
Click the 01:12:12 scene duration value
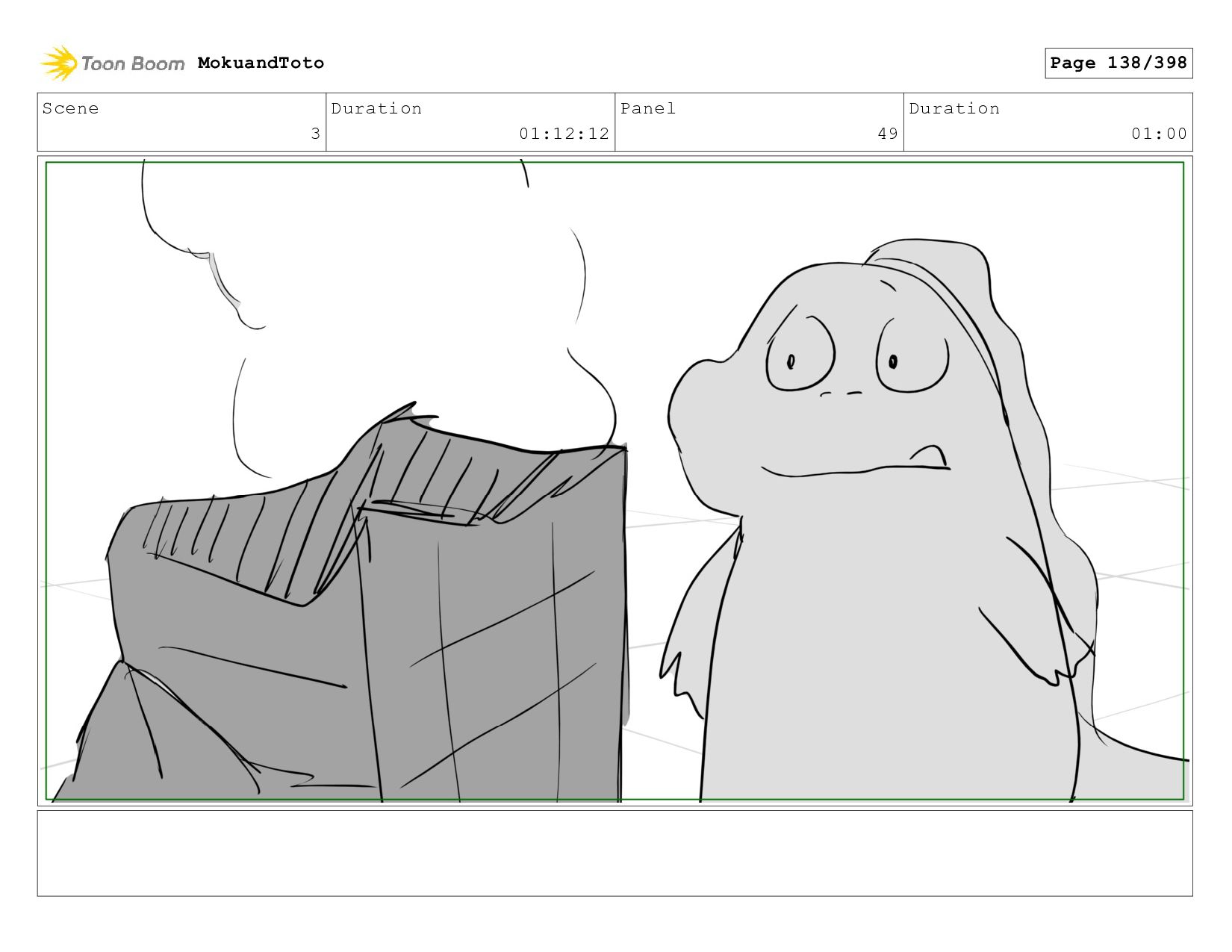(x=564, y=134)
